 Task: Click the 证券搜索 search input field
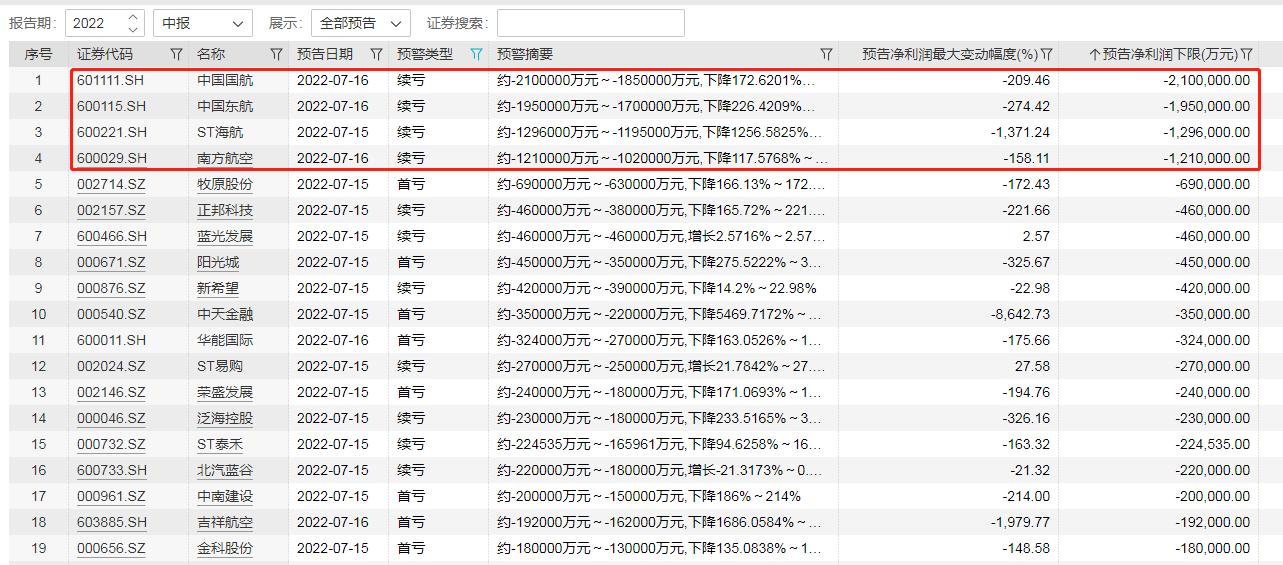click(591, 23)
